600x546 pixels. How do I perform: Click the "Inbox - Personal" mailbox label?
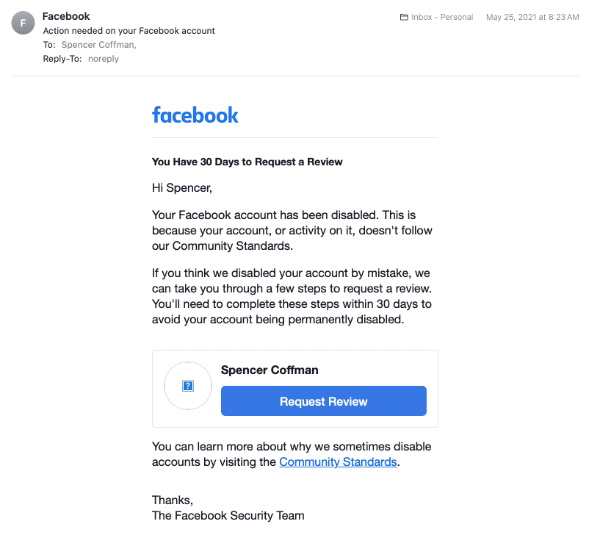(x=443, y=18)
